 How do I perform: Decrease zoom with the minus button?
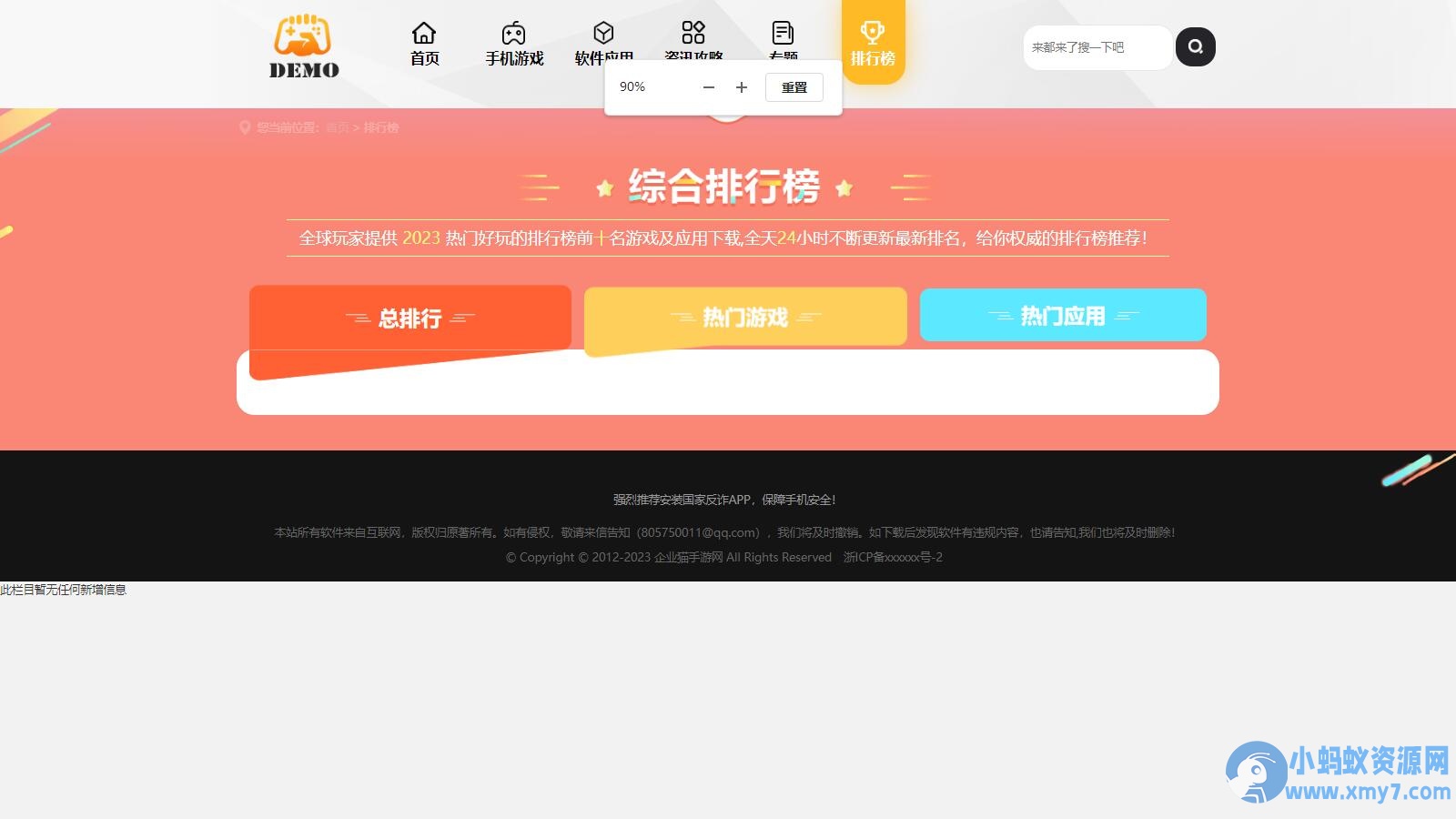click(709, 87)
